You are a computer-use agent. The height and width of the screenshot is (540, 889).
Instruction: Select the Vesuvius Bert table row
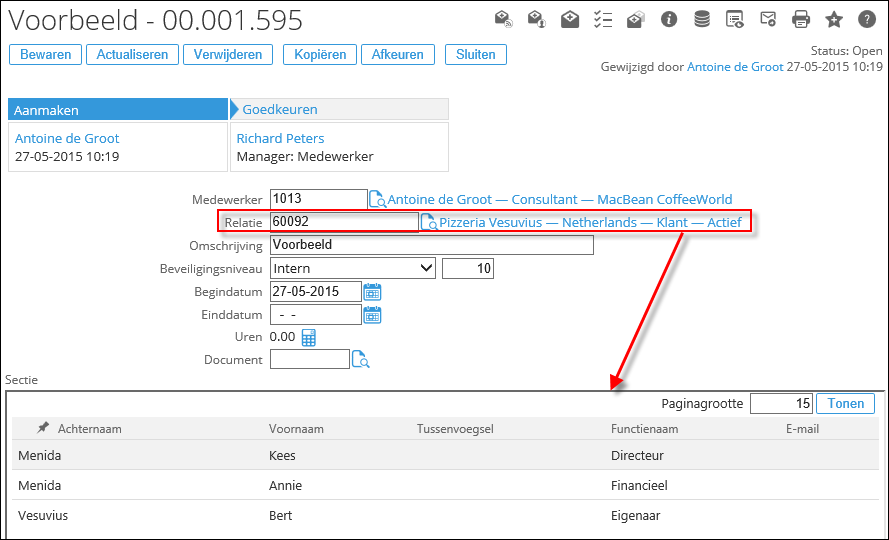pyautogui.click(x=445, y=516)
